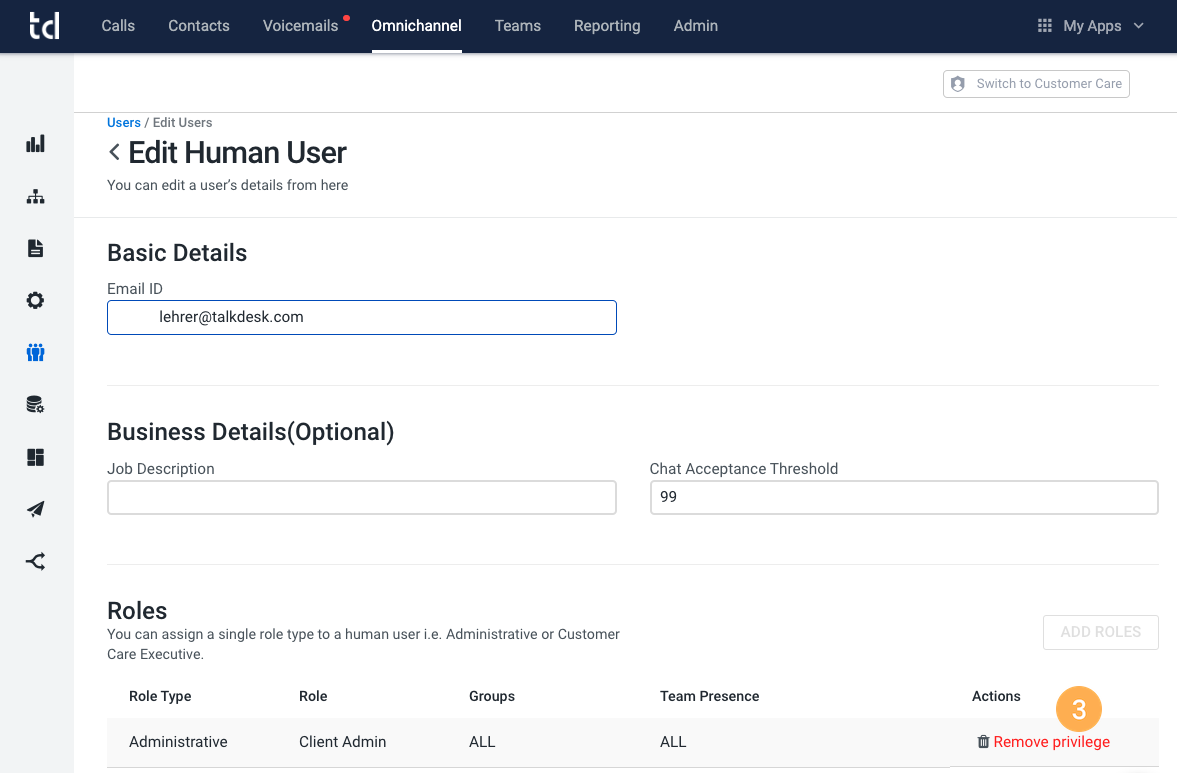The width and height of the screenshot is (1177, 773).
Task: Open the users group sidebar icon
Action: (35, 352)
